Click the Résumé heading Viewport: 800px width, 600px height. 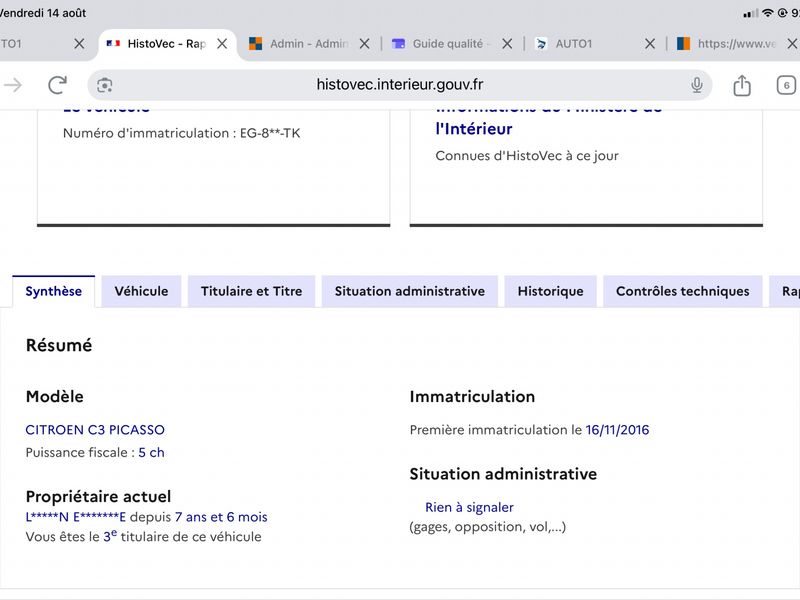59,345
